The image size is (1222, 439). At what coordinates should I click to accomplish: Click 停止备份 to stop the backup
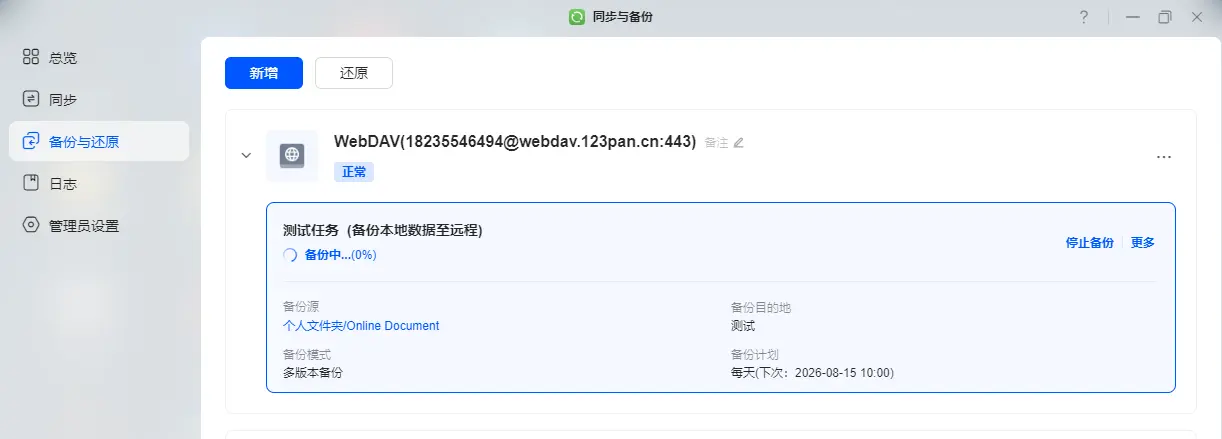[1089, 242]
